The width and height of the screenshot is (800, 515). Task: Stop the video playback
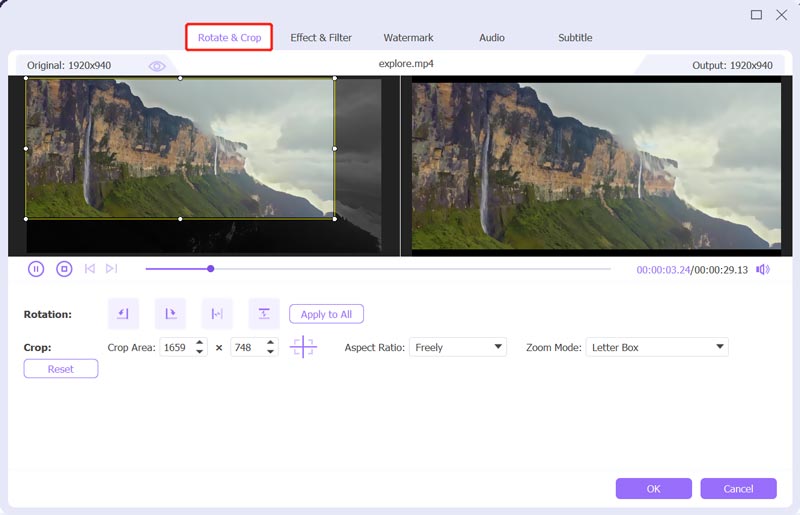coord(64,269)
